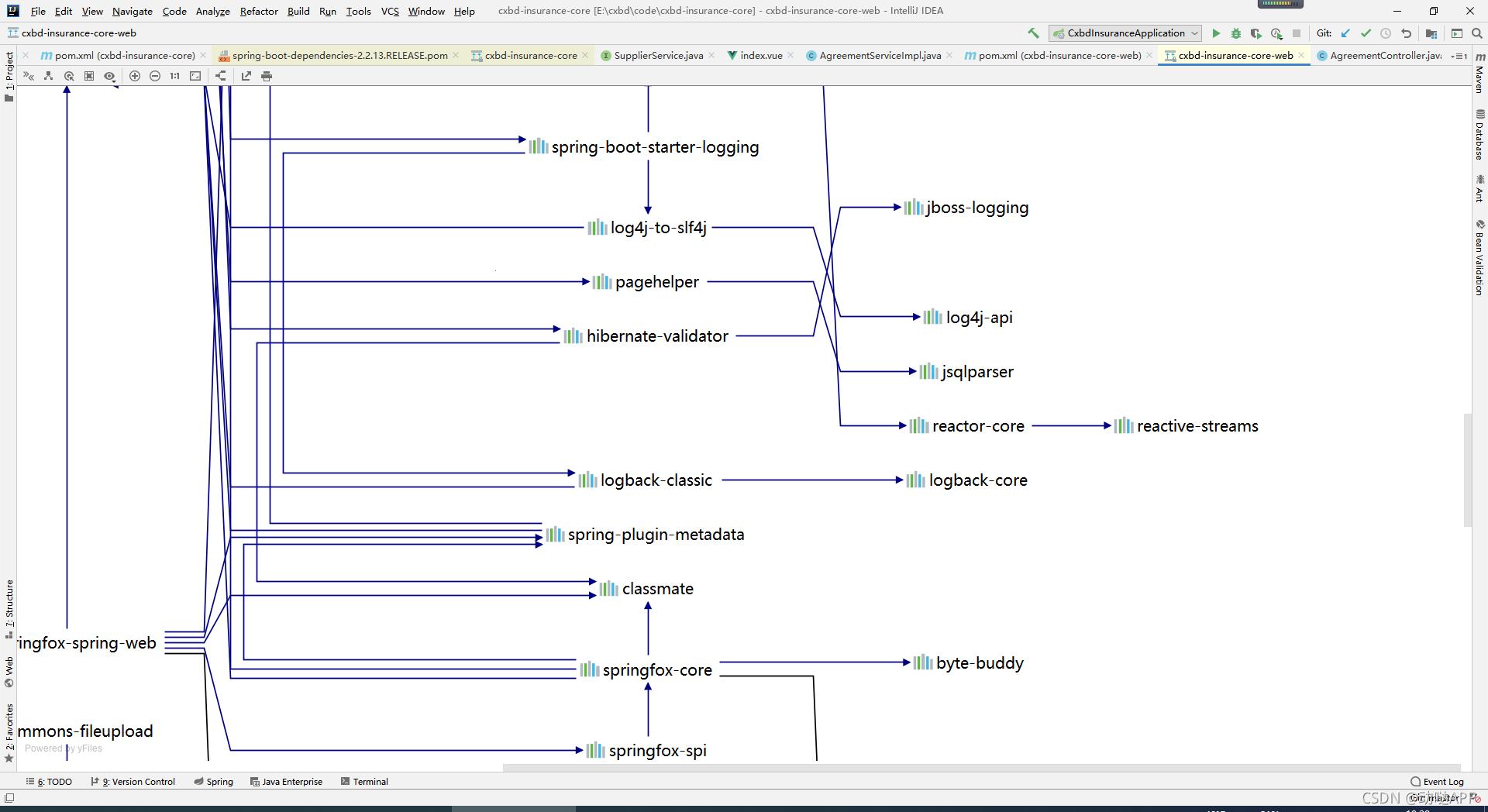Apply current diagram layout
Viewport: 1488px width, 812px height.
[x=221, y=76]
